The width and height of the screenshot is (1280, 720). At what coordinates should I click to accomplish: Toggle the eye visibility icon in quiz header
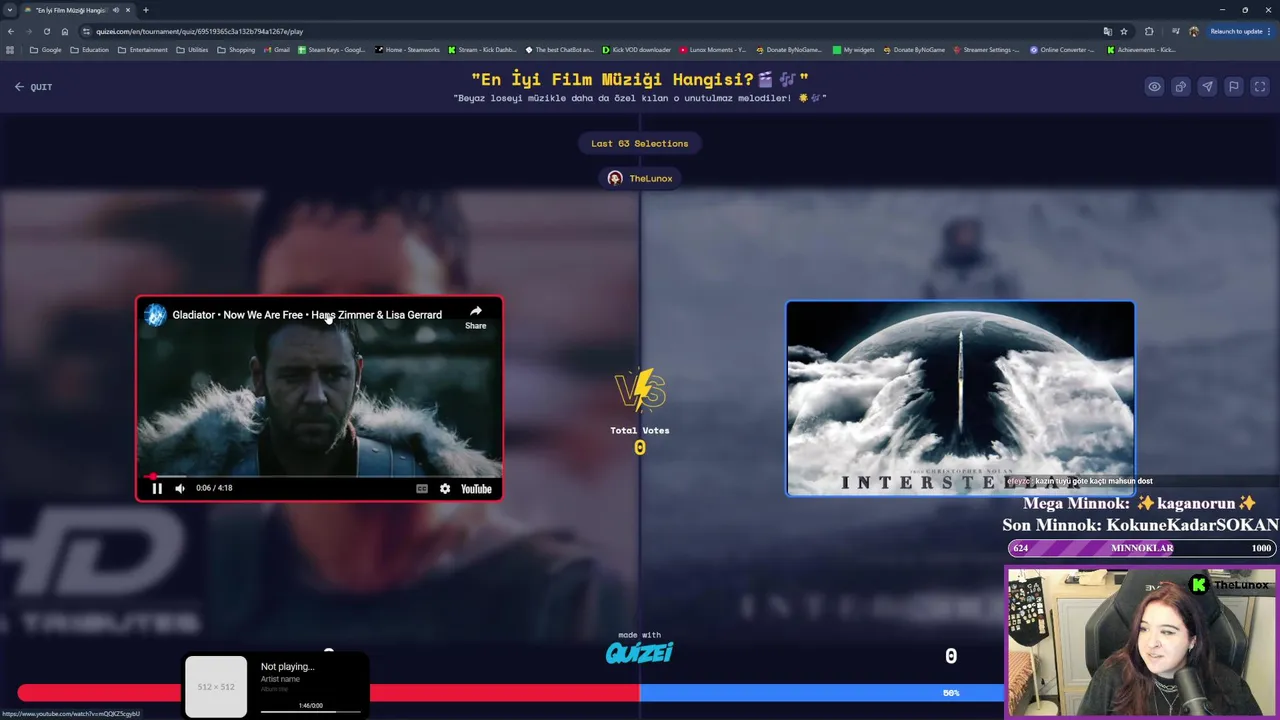[x=1154, y=87]
